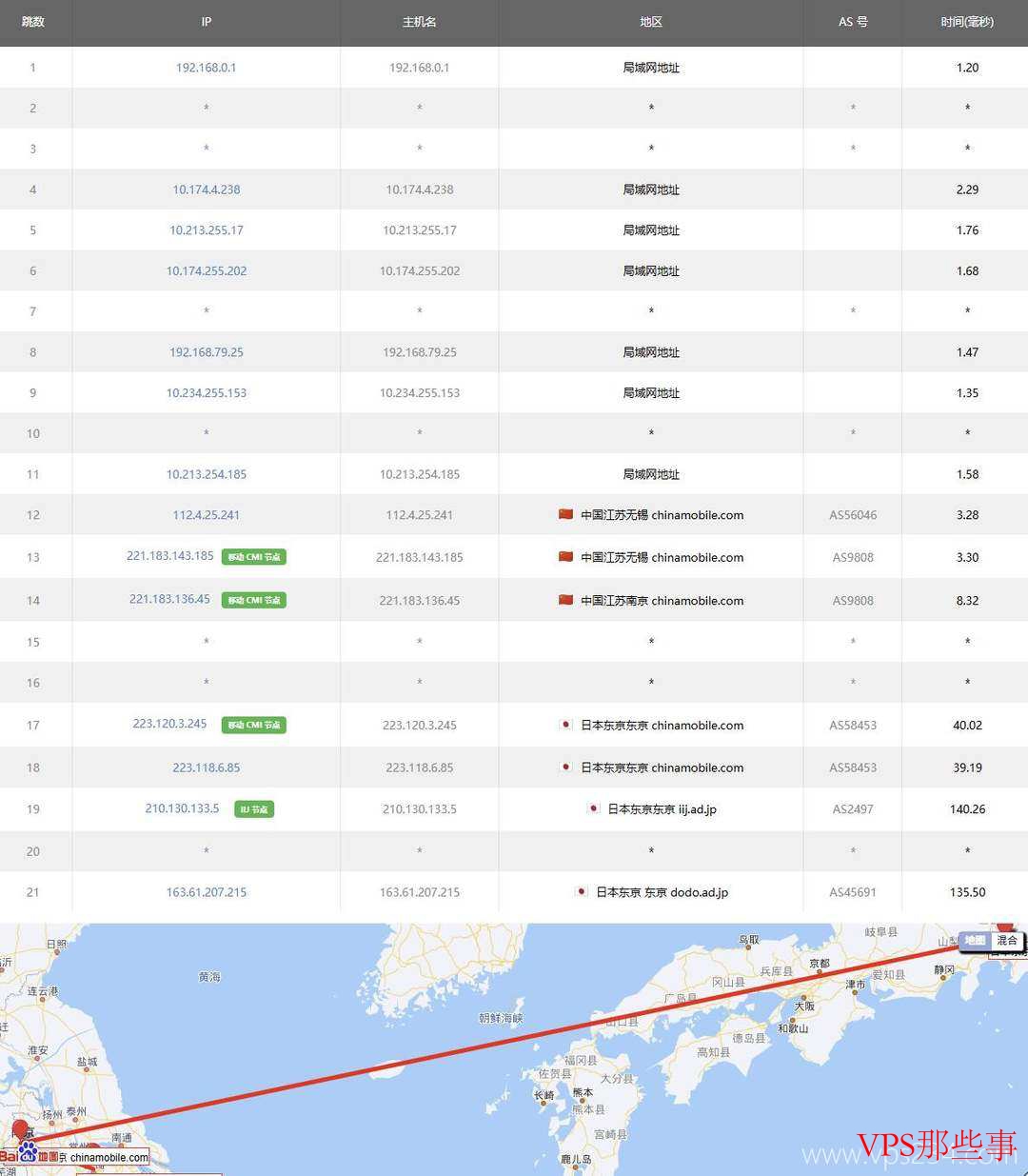This screenshot has height=1176, width=1028.
Task: Click 局域网地址 in hop 1 row
Action: pyautogui.click(x=651, y=68)
